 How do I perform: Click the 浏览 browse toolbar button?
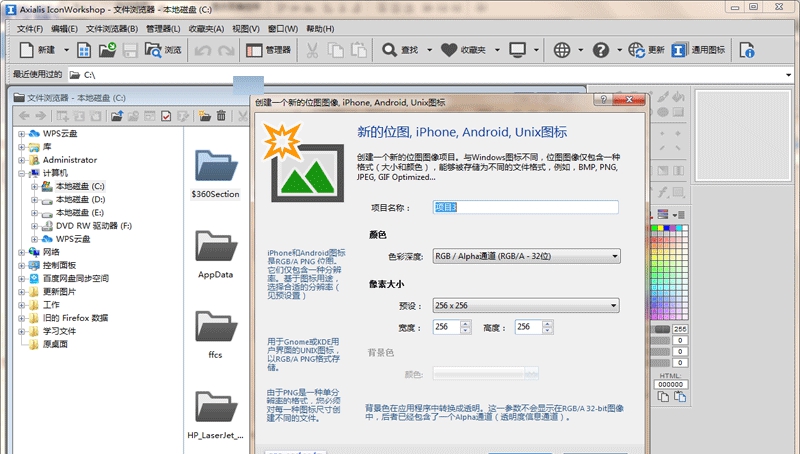point(163,50)
